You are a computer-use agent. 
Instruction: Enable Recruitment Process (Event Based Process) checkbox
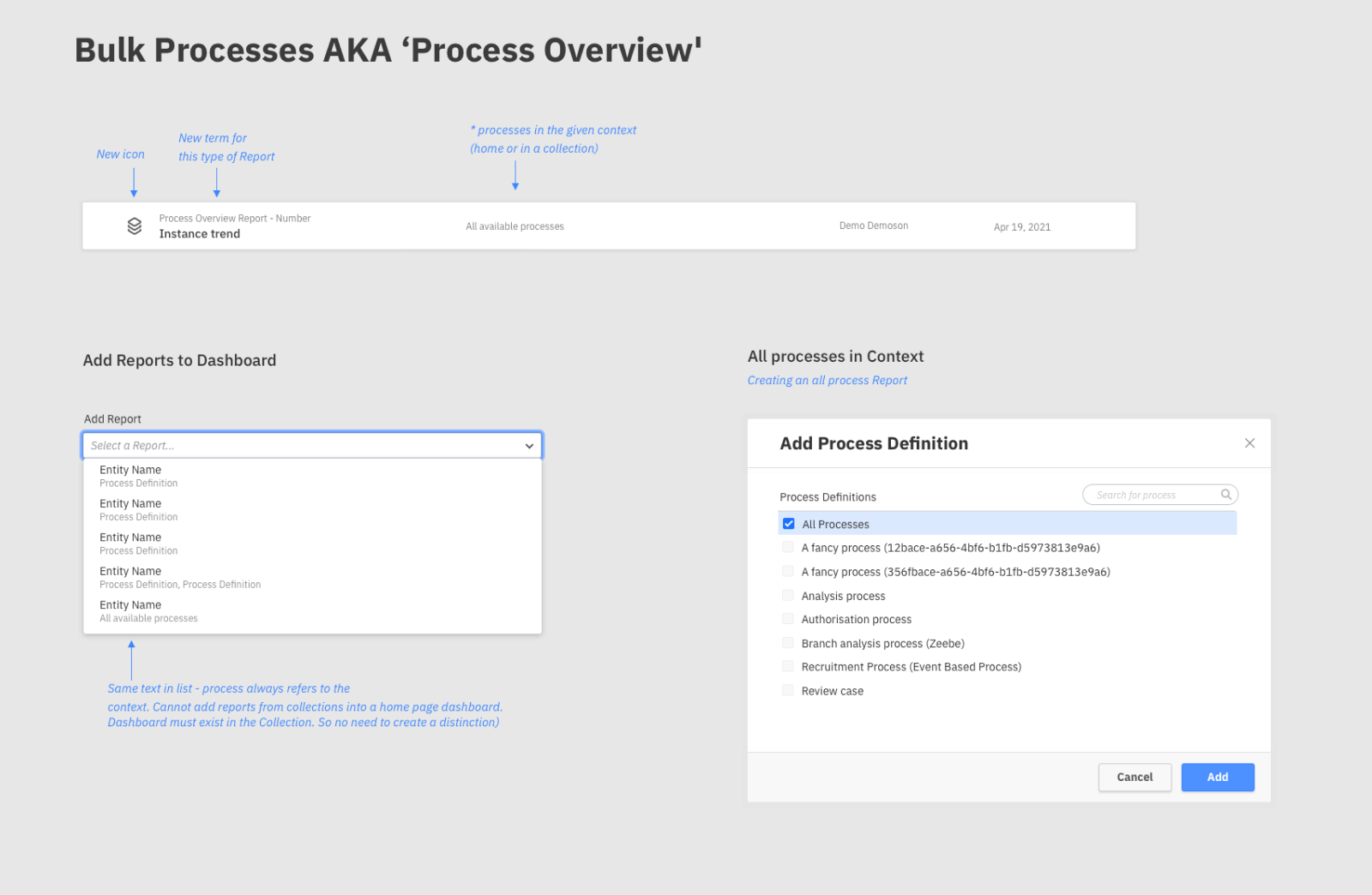tap(788, 666)
